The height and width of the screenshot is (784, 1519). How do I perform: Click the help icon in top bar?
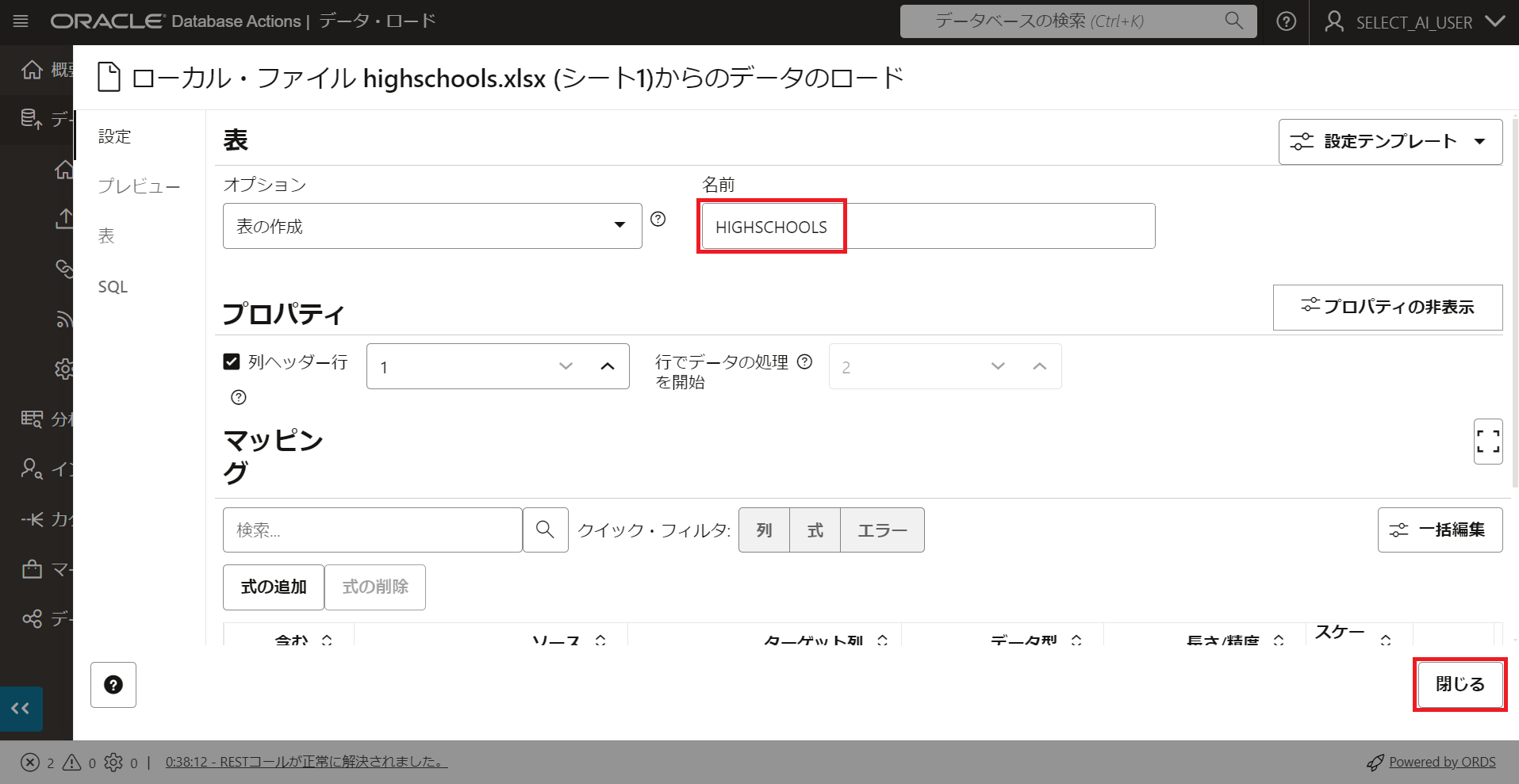pyautogui.click(x=1286, y=21)
